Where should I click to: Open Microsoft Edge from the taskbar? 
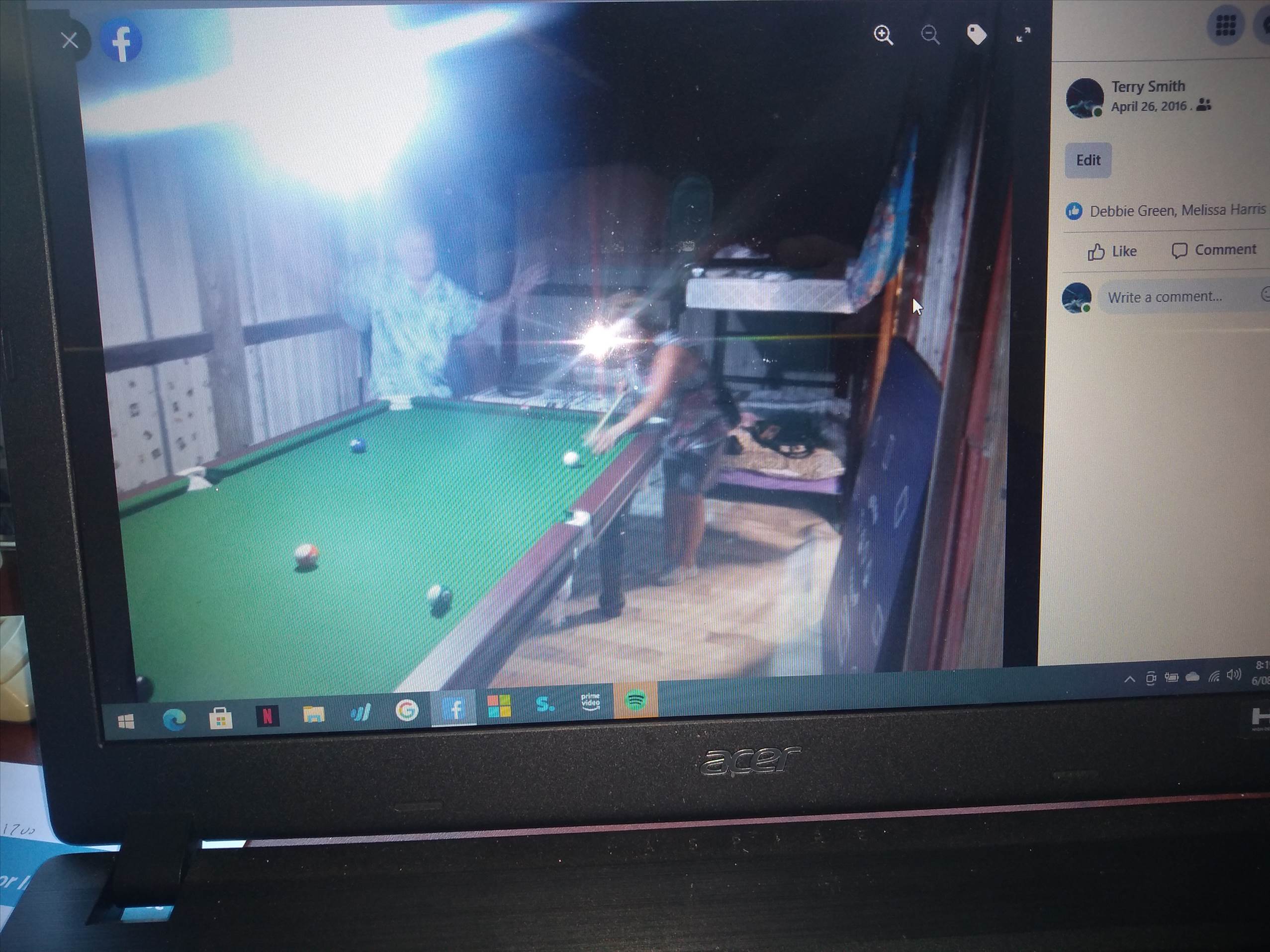point(174,719)
